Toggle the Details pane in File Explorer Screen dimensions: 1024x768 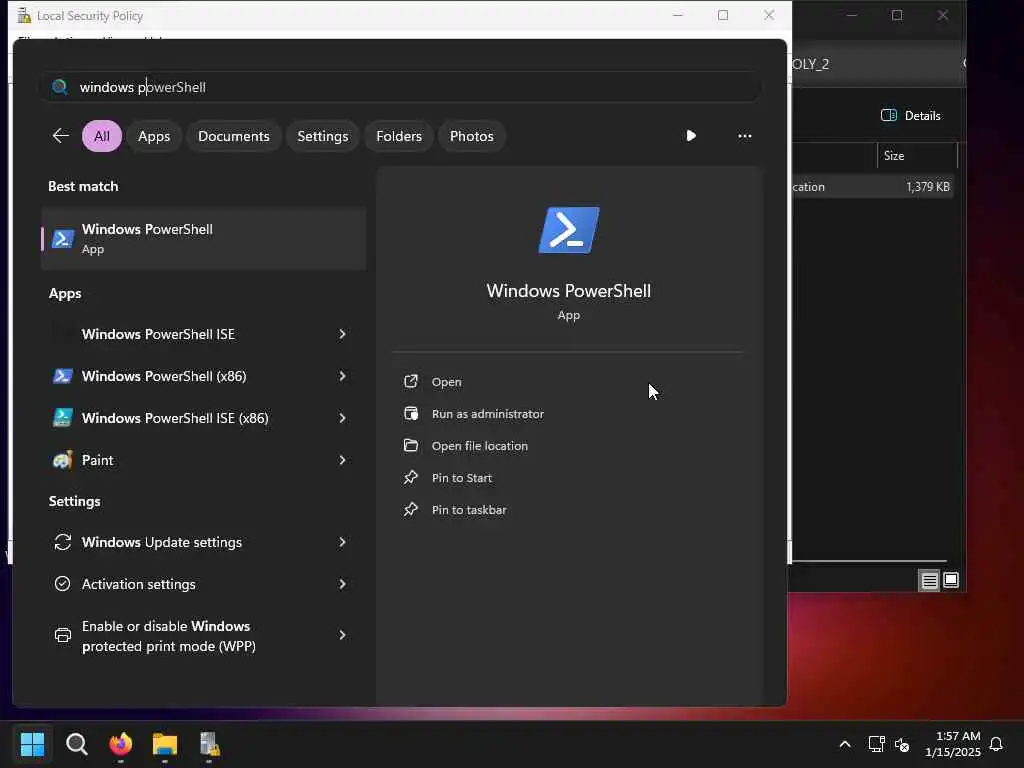tap(910, 116)
